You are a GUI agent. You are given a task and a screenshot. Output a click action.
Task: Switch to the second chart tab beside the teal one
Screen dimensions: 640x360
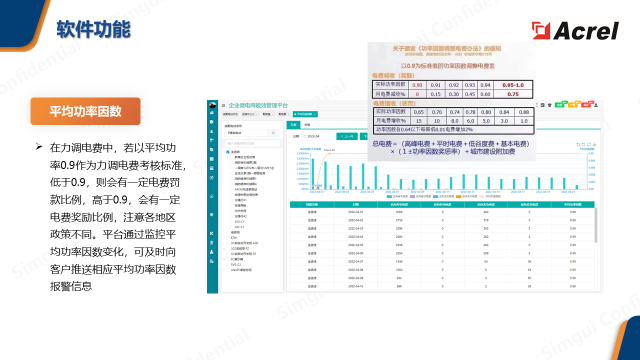tap(307, 124)
